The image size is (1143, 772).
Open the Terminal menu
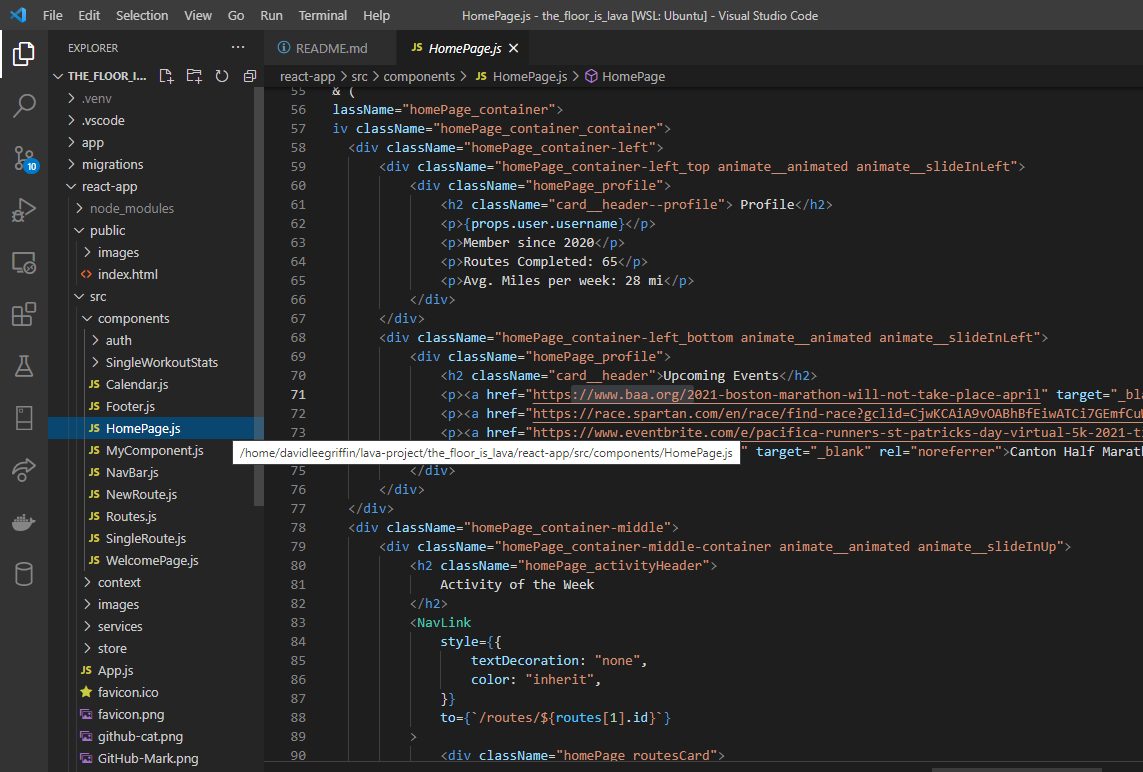(x=323, y=16)
